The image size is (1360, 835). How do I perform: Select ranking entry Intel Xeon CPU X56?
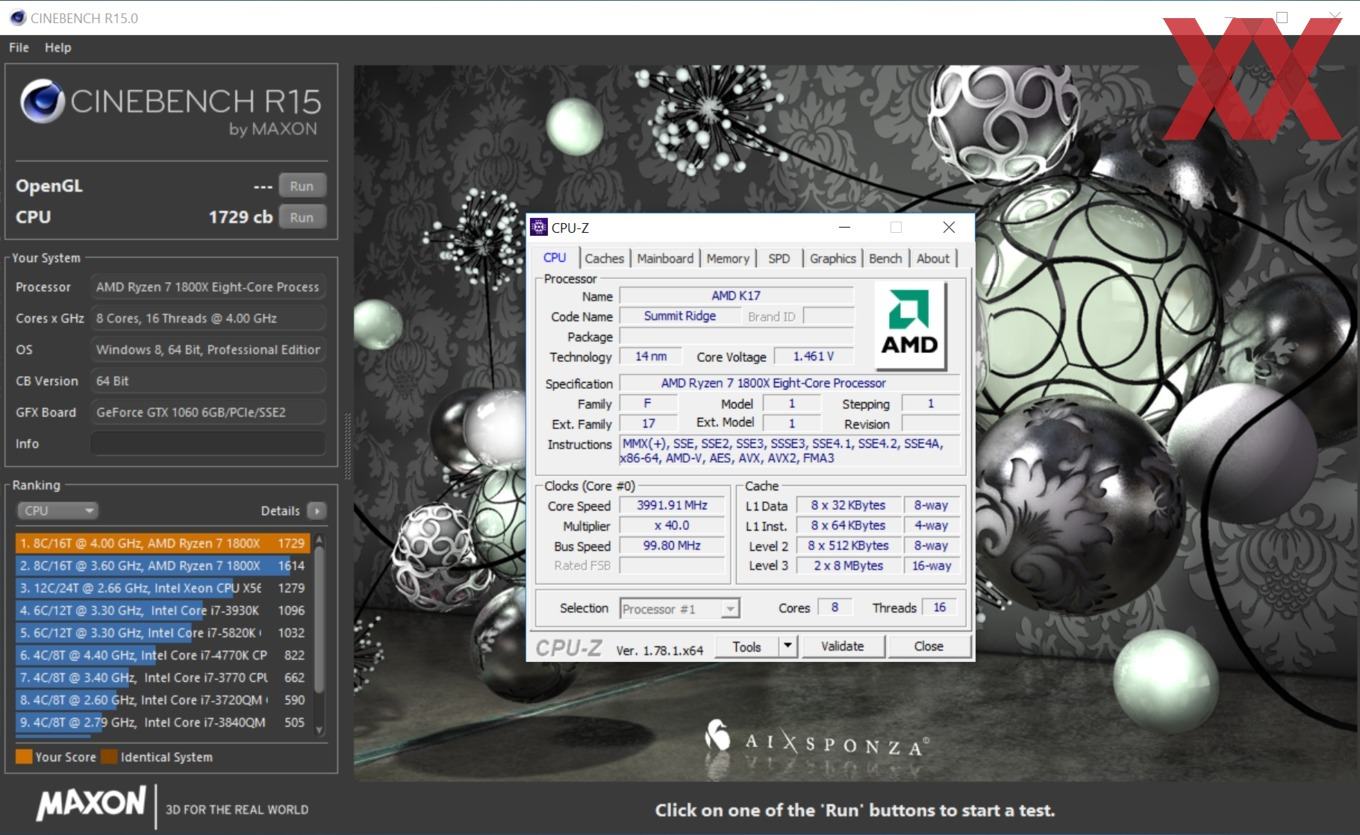click(162, 588)
